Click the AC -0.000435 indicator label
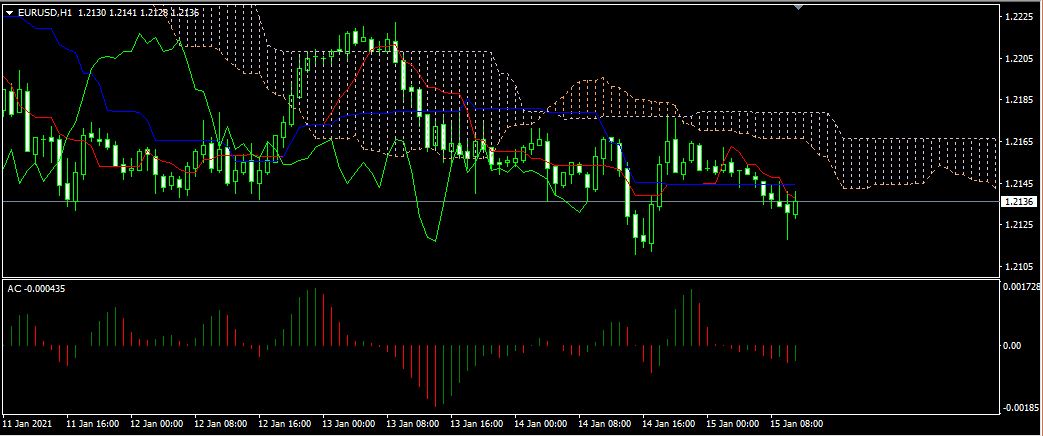 (x=37, y=288)
